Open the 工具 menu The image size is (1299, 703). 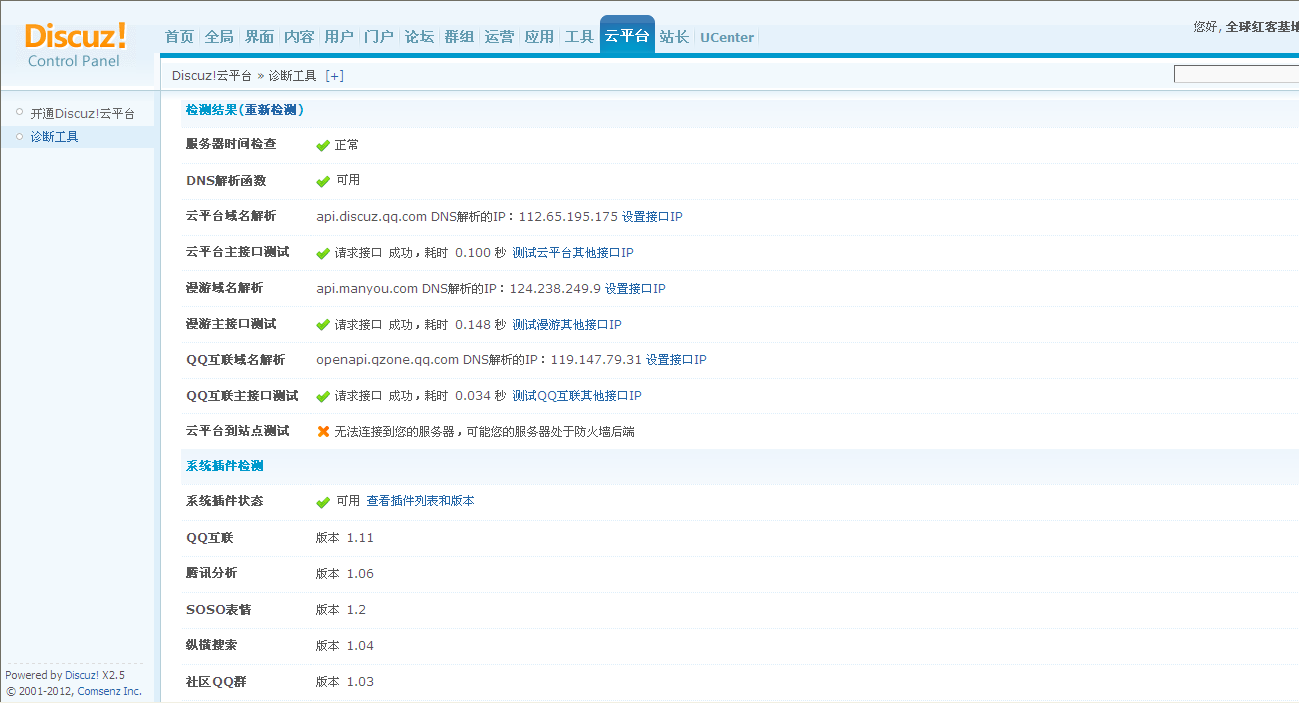pos(579,37)
